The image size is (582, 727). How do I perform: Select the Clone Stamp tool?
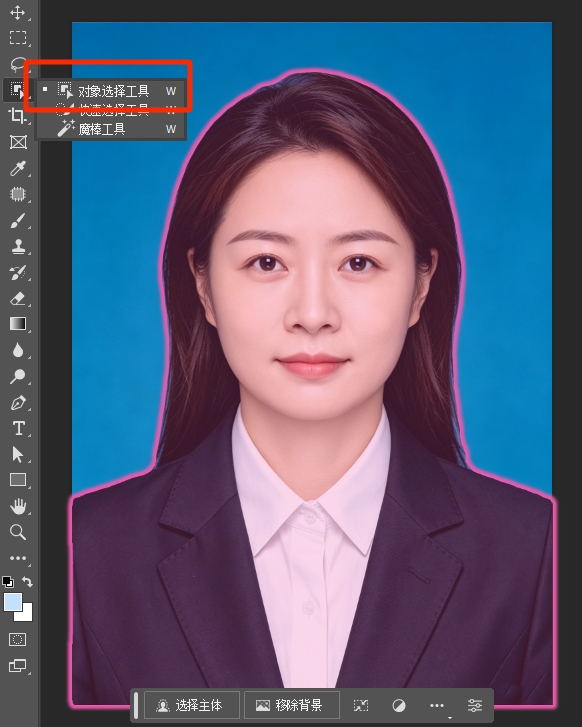point(18,246)
